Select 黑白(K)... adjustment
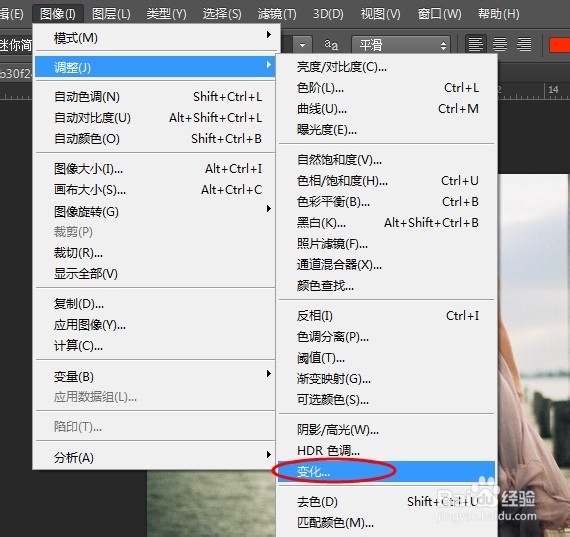This screenshot has height=537, width=570. [386, 223]
